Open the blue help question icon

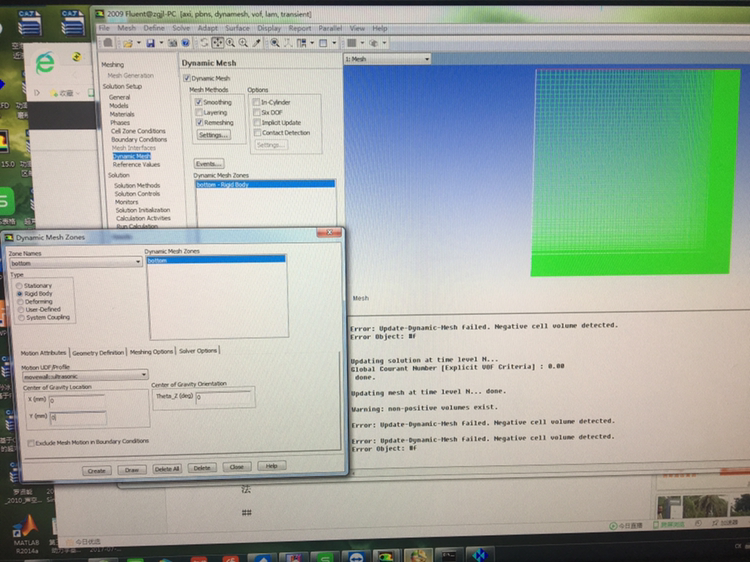185,44
